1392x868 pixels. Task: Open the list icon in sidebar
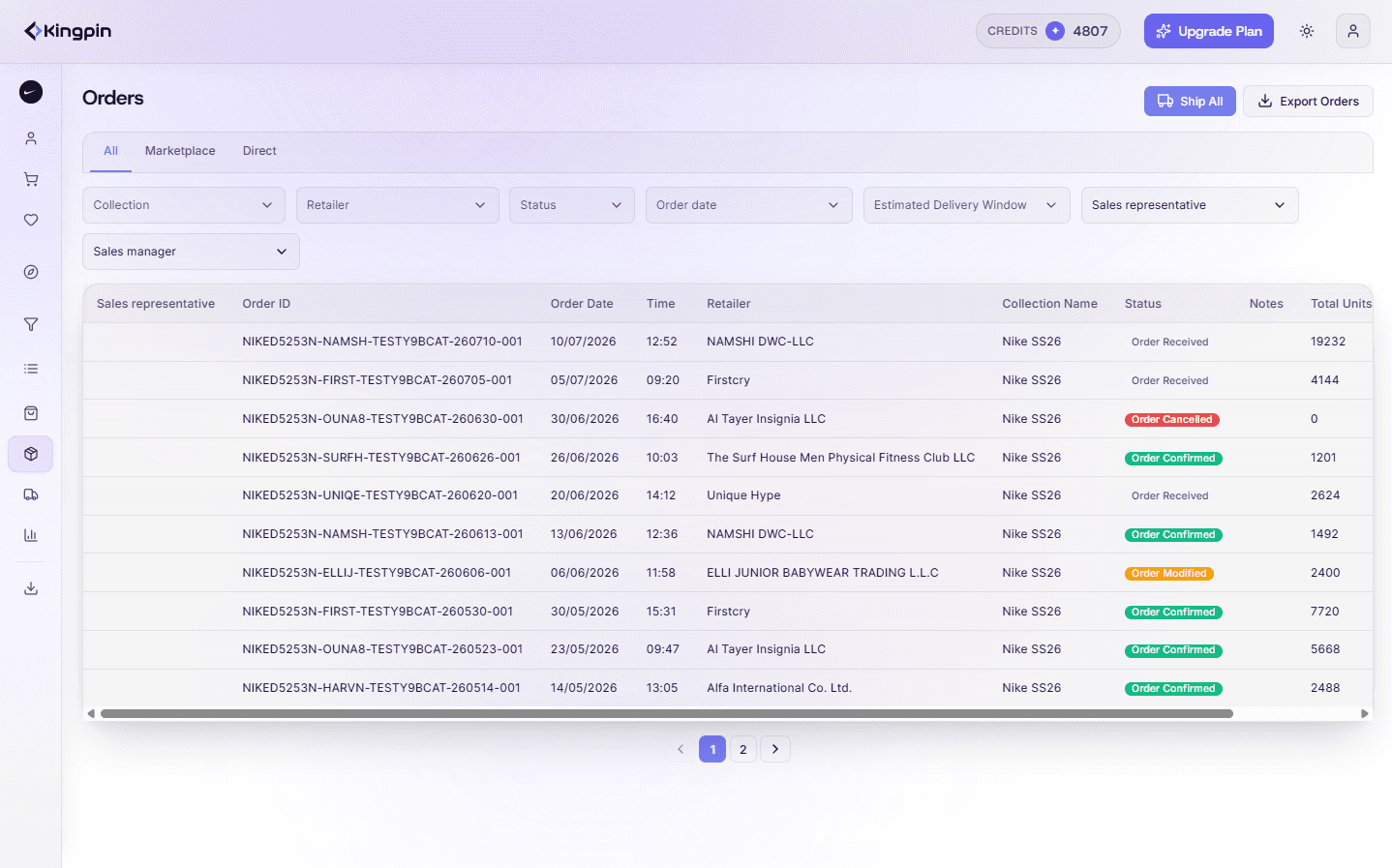click(x=31, y=369)
